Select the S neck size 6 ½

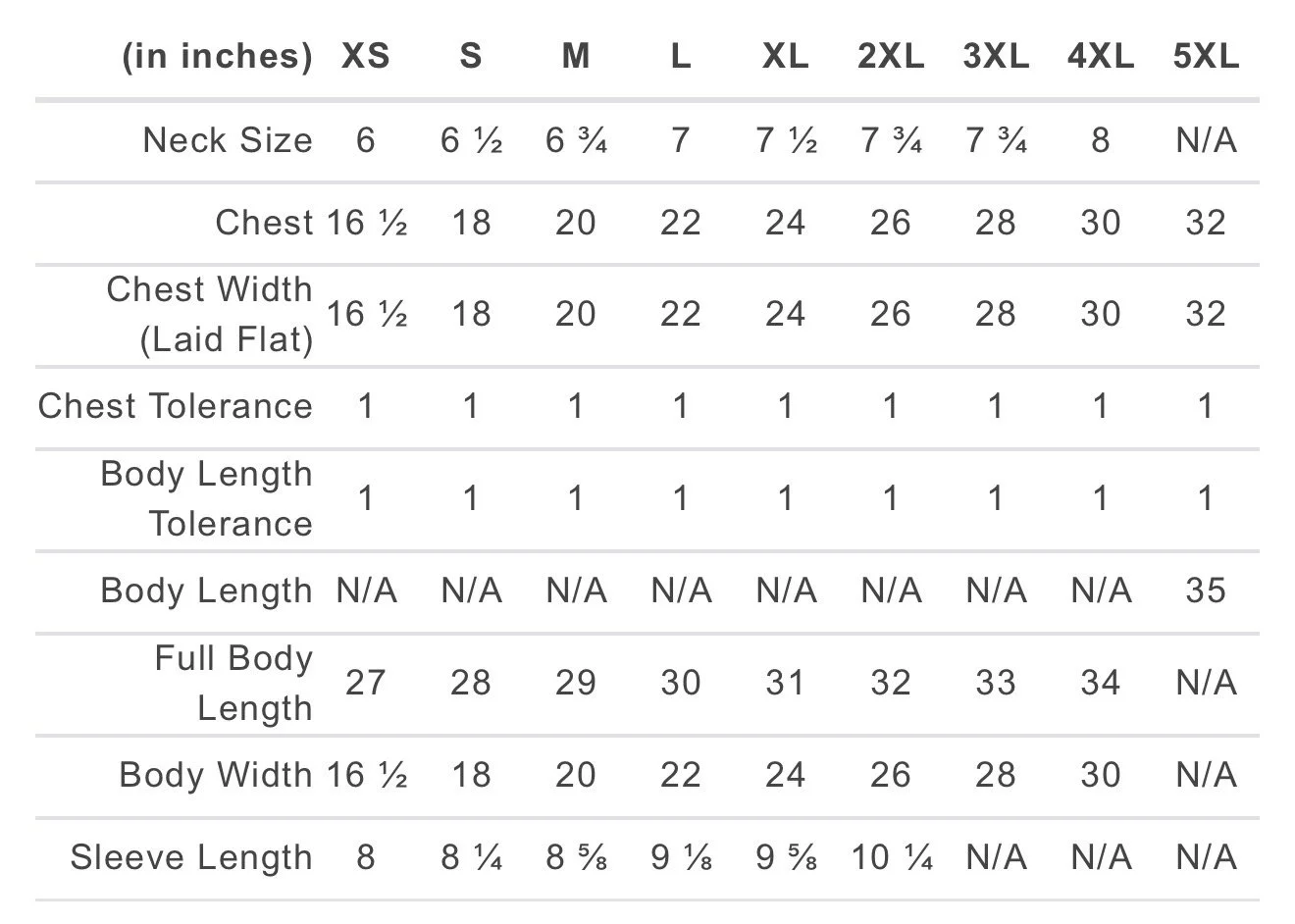[x=471, y=140]
